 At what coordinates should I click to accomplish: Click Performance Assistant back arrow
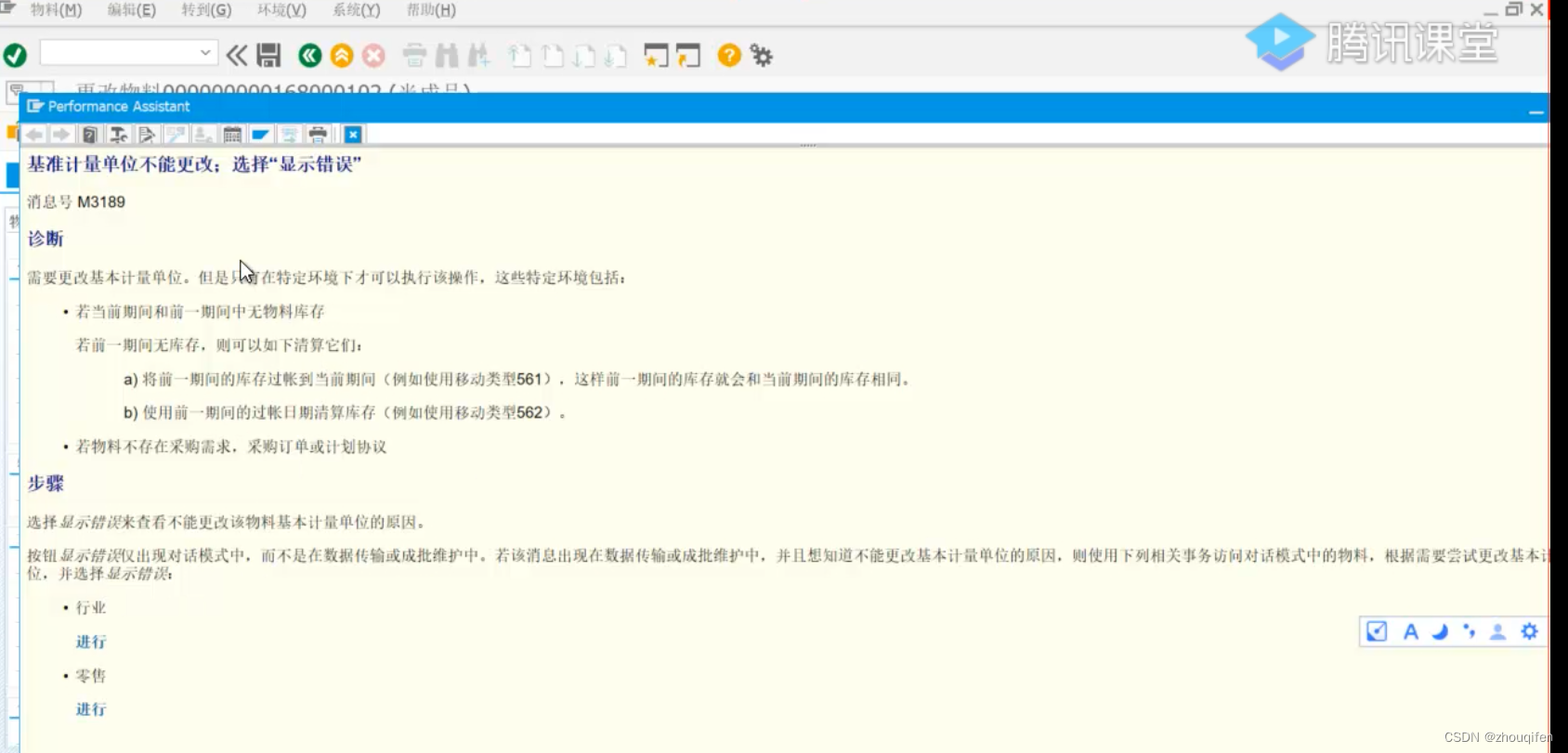[34, 135]
